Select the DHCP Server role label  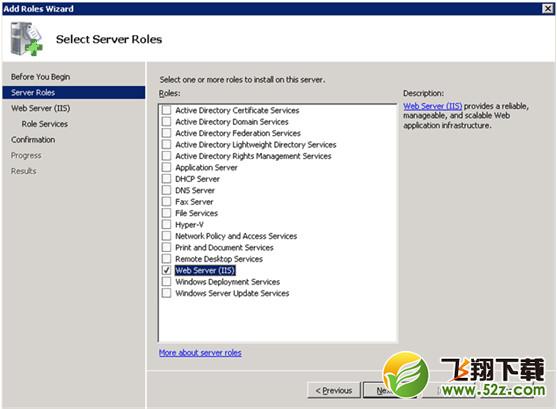pyautogui.click(x=198, y=179)
